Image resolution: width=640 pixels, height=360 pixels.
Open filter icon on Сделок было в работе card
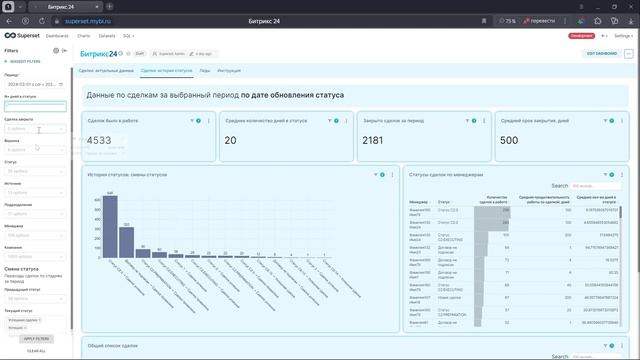[x=192, y=121]
